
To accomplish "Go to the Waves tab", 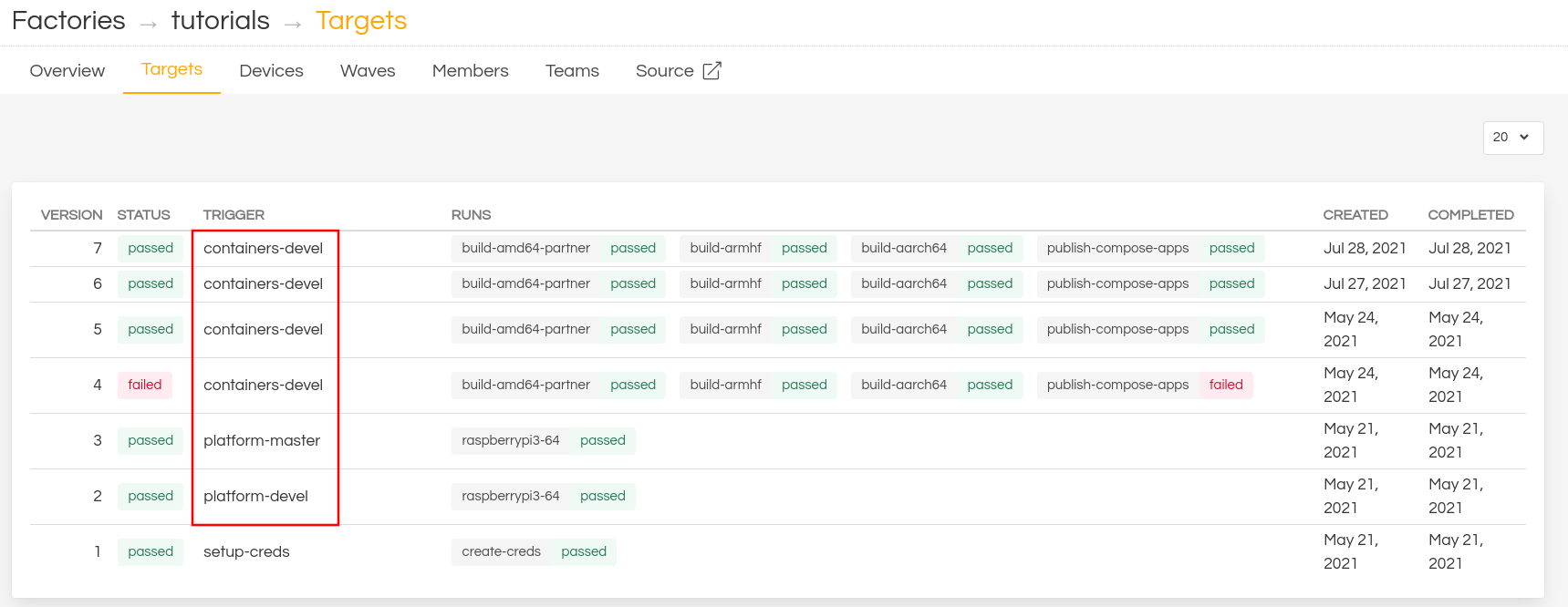I will [368, 71].
